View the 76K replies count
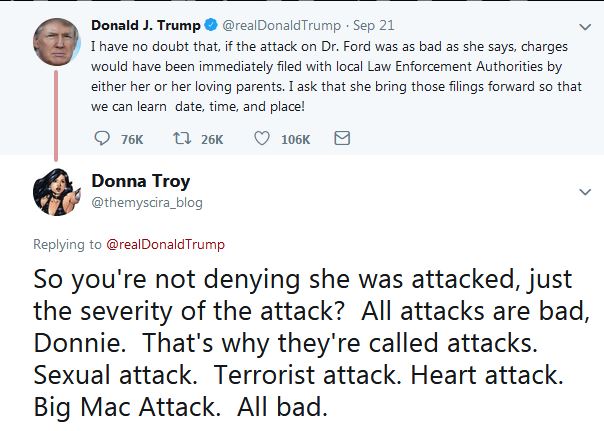The height and width of the screenshot is (431, 604). [132, 139]
